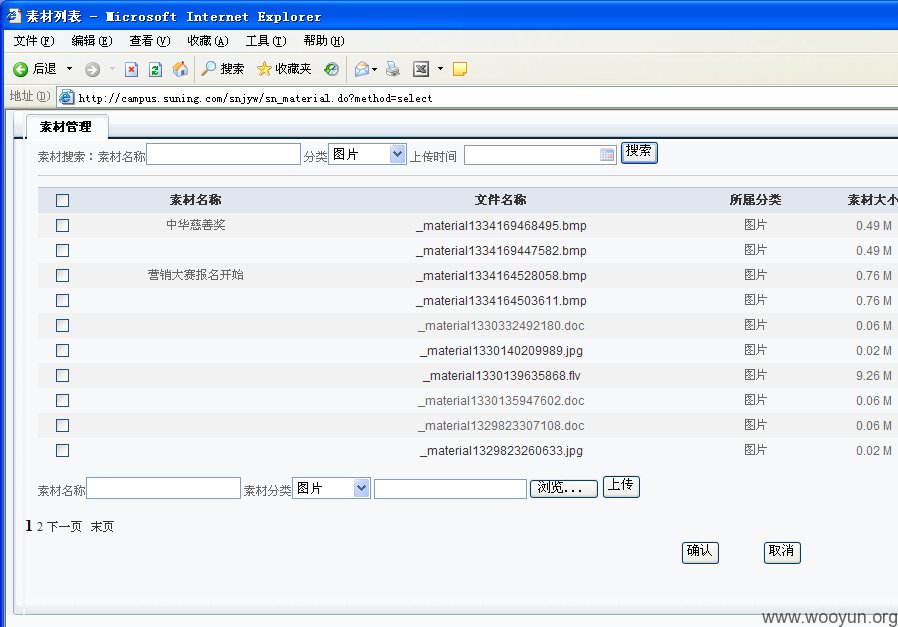The image size is (898, 627).
Task: Click the 末页 last page link
Action: (x=102, y=526)
